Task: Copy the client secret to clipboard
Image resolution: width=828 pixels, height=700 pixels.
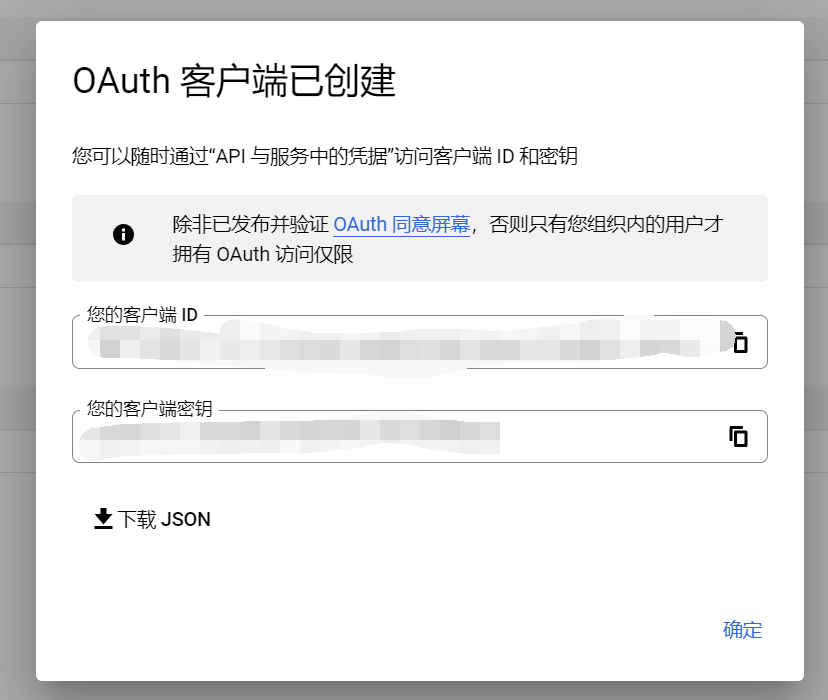Action: click(738, 437)
